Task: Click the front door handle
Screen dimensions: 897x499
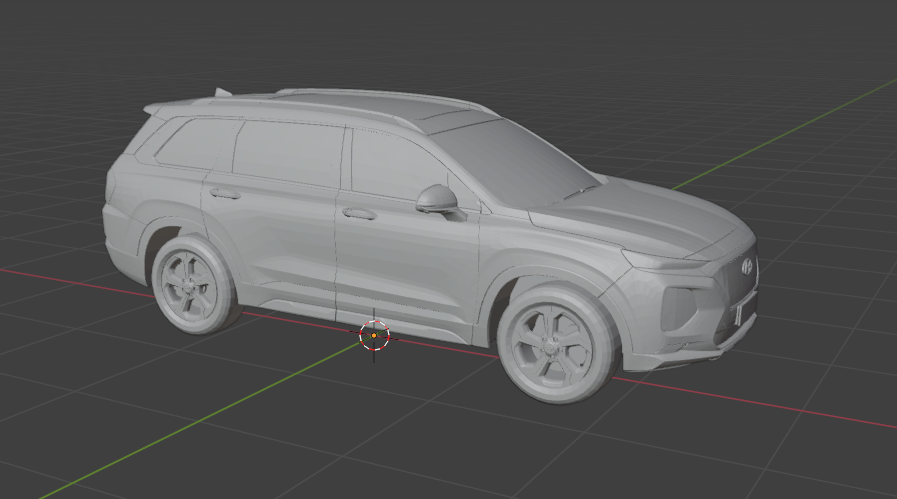Action: click(x=359, y=214)
